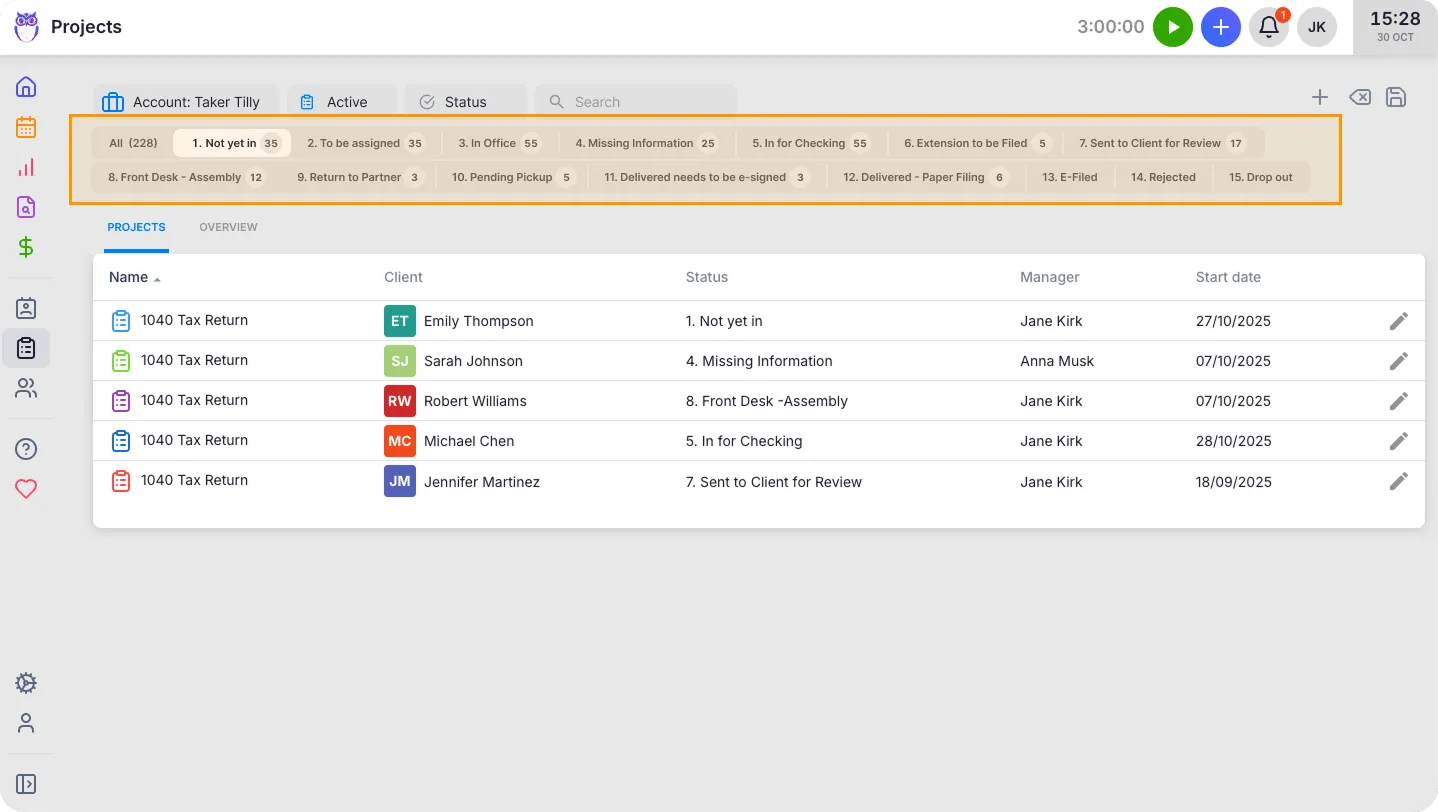Select the 'All (228)' filter chip

(x=131, y=142)
